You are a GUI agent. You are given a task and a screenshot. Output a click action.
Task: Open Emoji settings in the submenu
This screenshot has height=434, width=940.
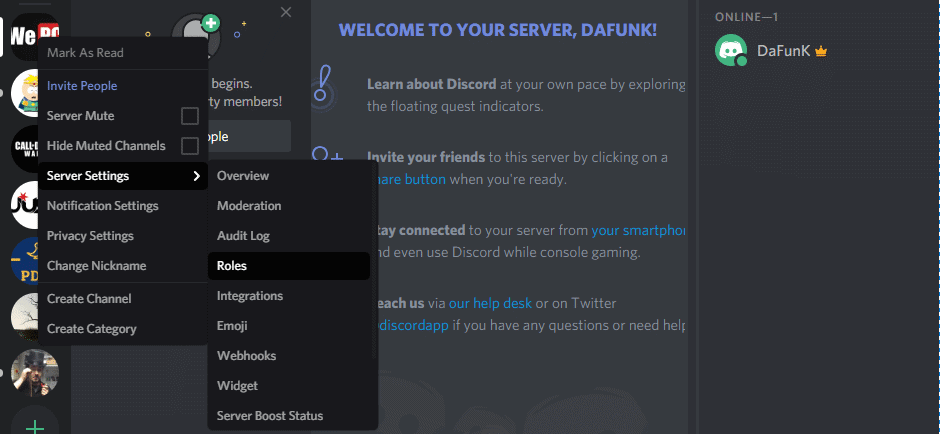289,326
